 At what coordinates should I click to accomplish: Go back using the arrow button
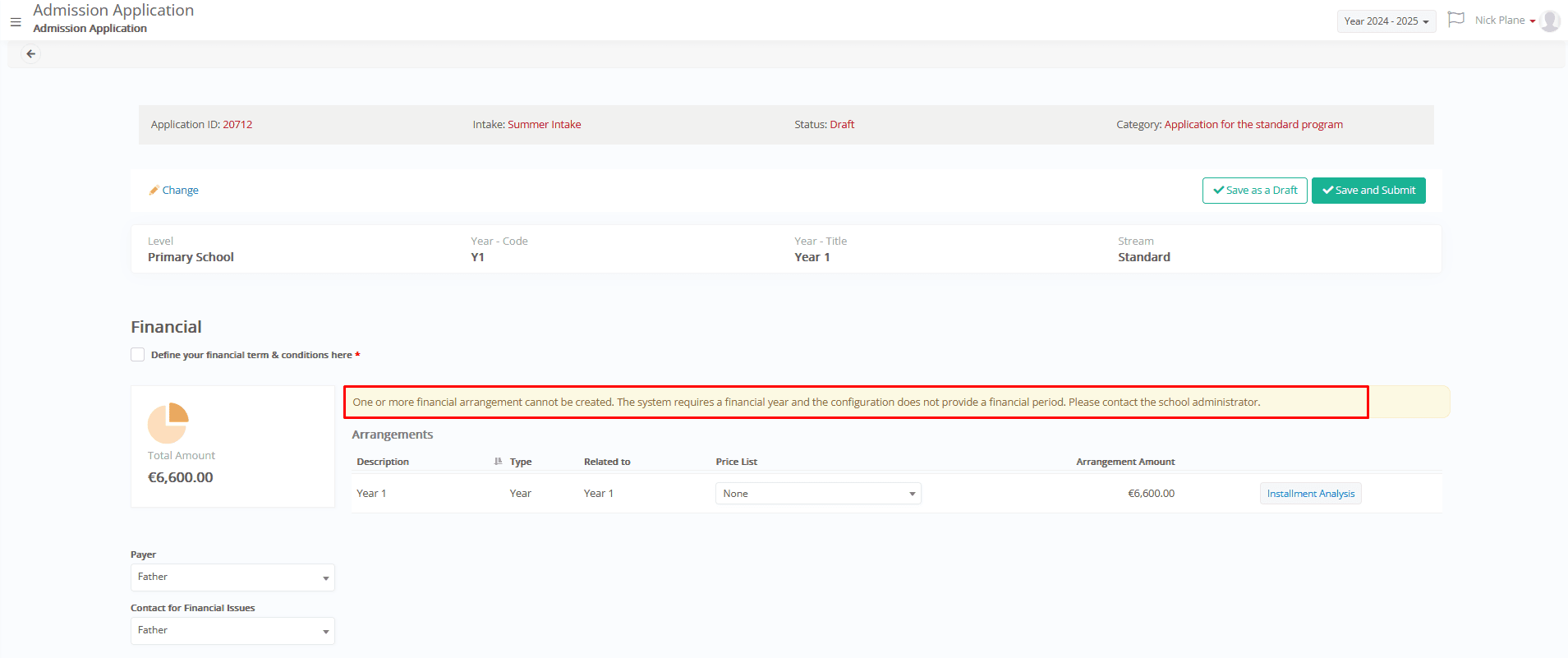coord(31,54)
